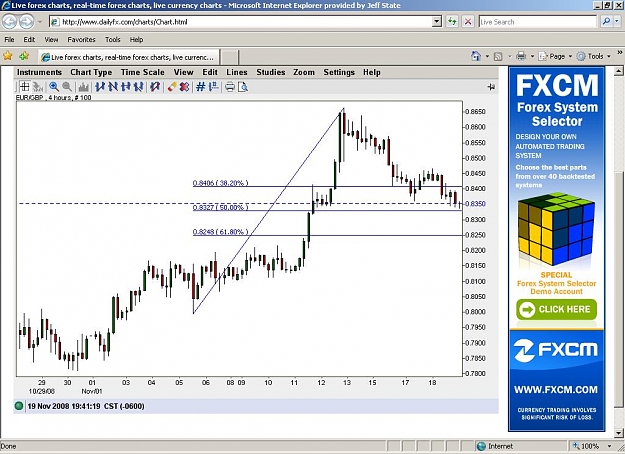The width and height of the screenshot is (625, 454).
Task: Open the browser Favorites menu
Action: pyautogui.click(x=81, y=39)
